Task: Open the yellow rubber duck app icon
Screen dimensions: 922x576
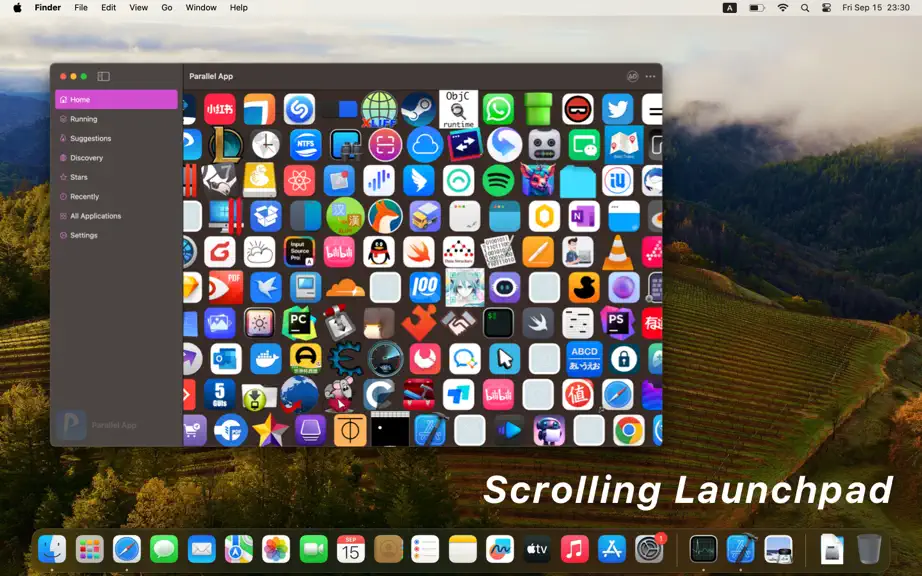Action: point(584,287)
